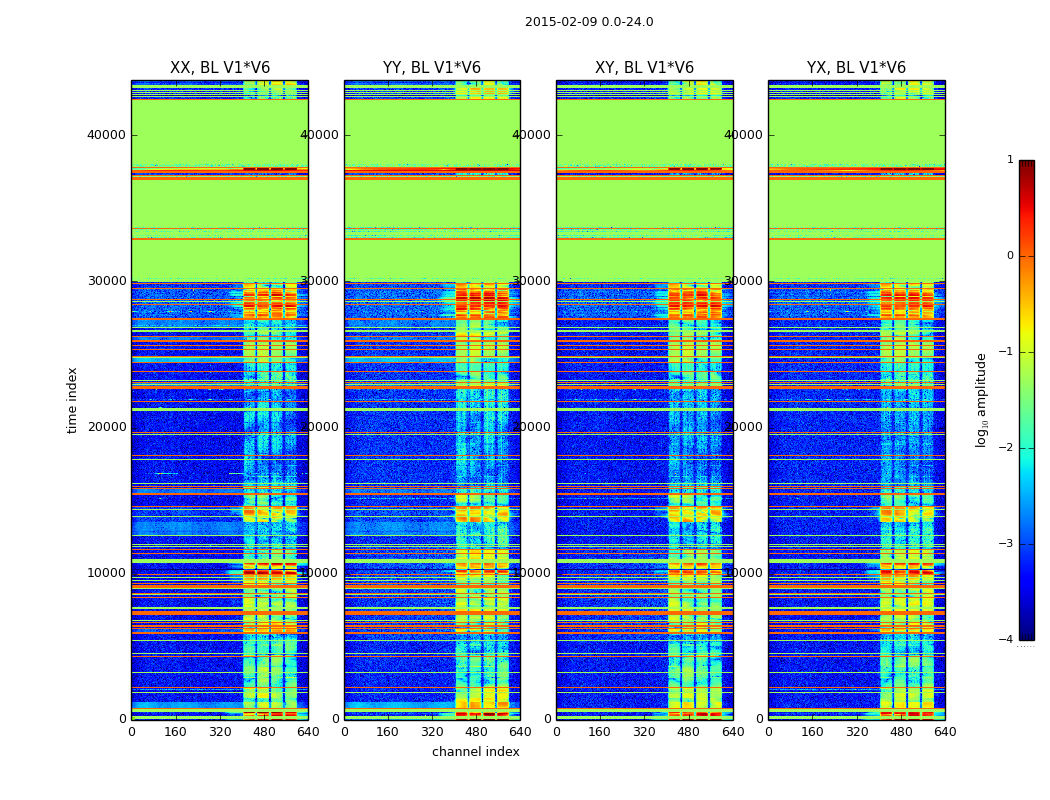The image size is (1050, 800).
Task: Click the time index axis label
Action: pyautogui.click(x=72, y=400)
